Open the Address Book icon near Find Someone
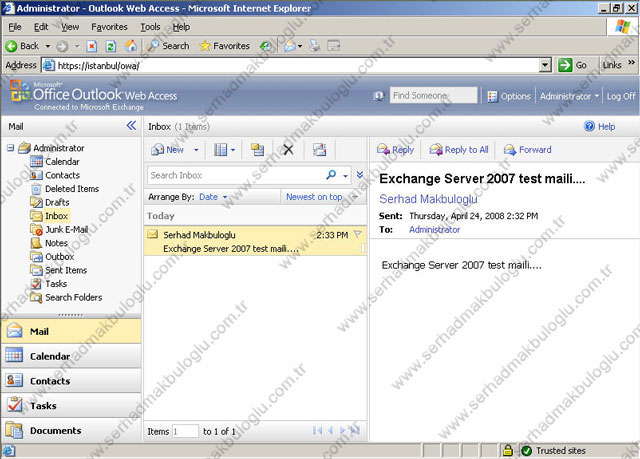This screenshot has width=640, height=459. (379, 96)
